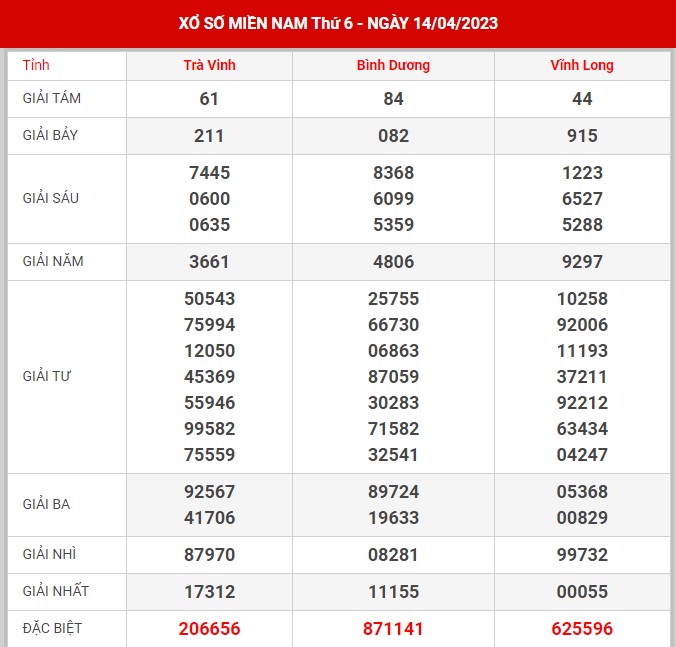Select Trà Vinh fifth prize 3661
676x647 pixels.
coord(209,262)
